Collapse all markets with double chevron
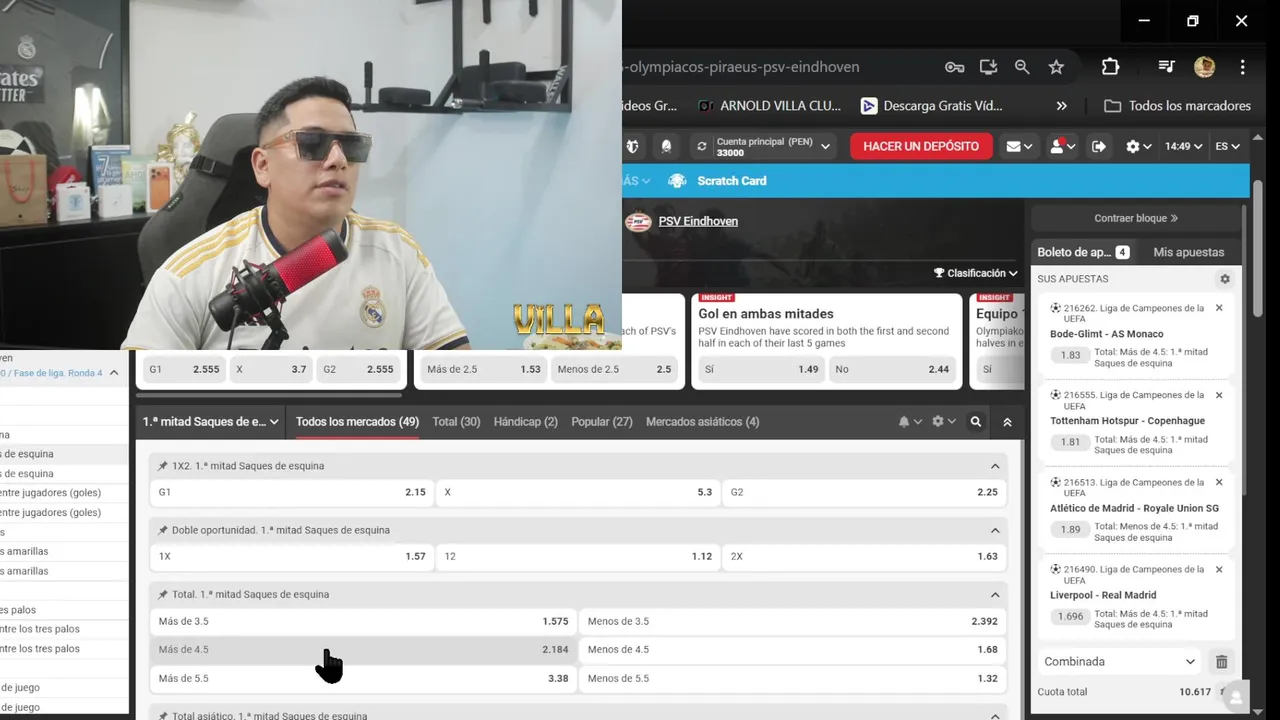 click(x=1007, y=422)
